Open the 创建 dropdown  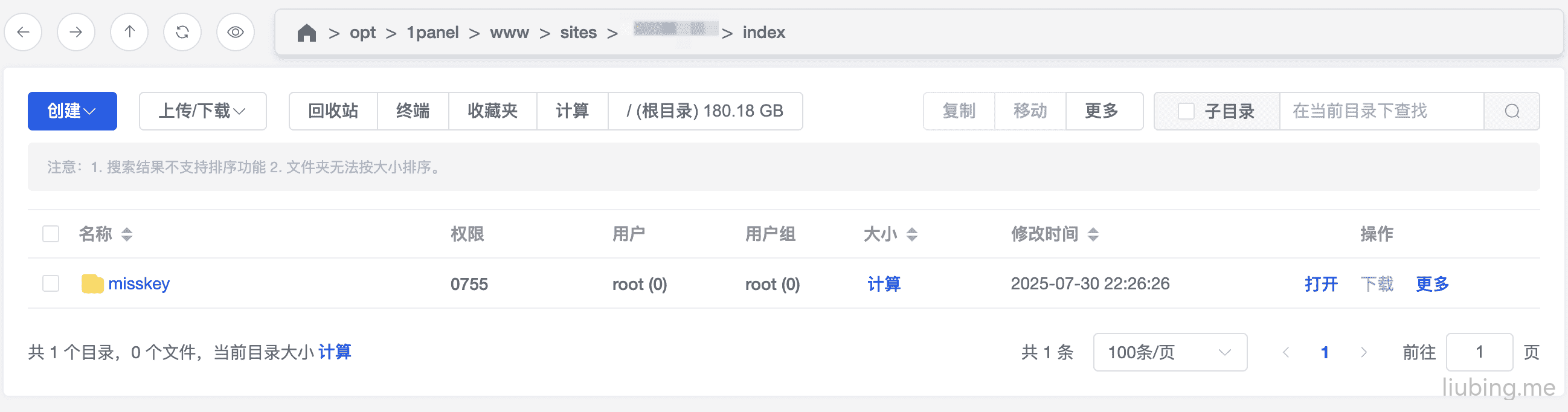[72, 111]
